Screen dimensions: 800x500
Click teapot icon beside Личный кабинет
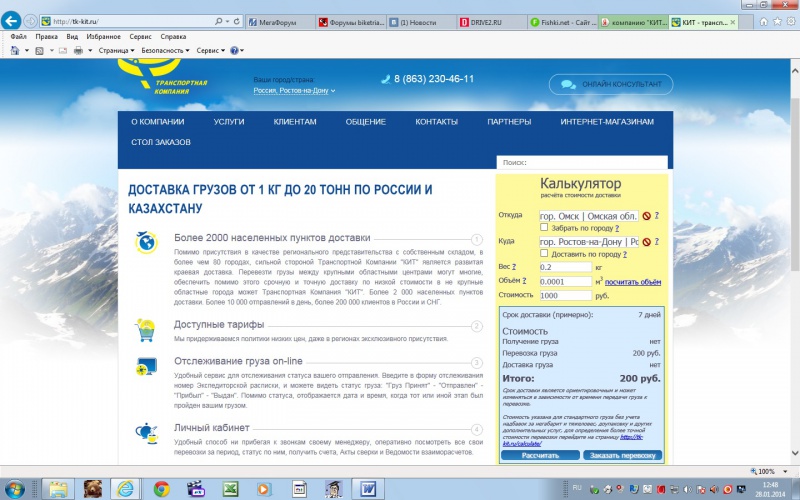[147, 433]
